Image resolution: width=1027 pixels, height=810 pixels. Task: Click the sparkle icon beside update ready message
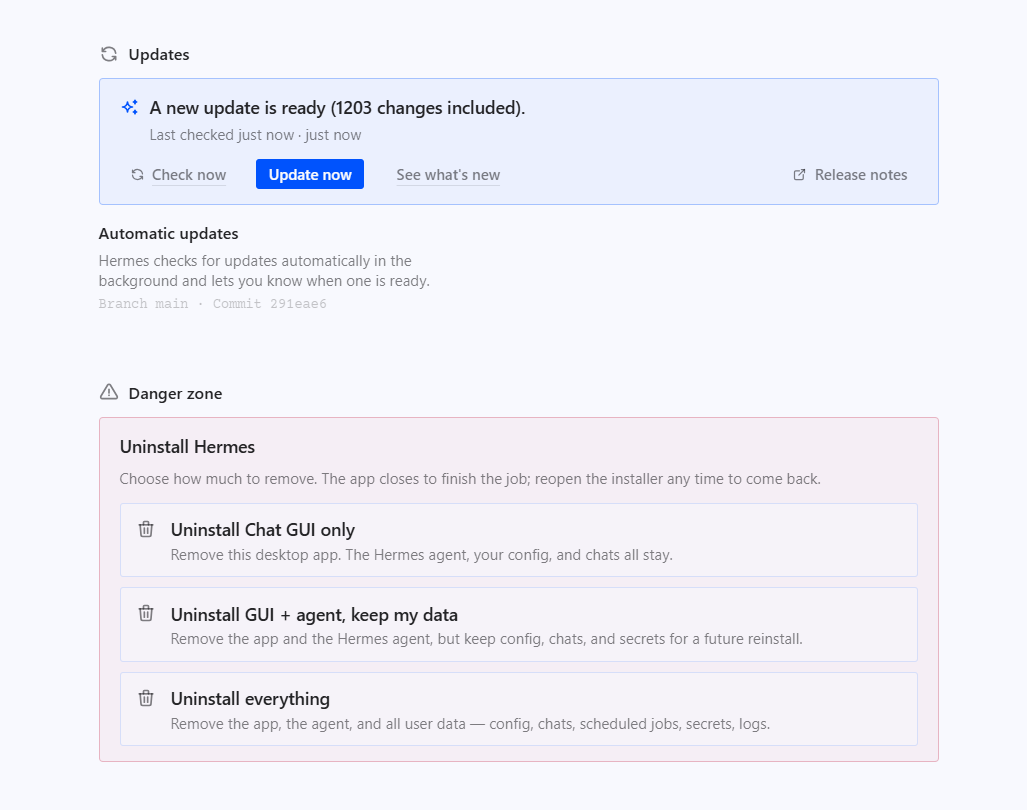130,107
